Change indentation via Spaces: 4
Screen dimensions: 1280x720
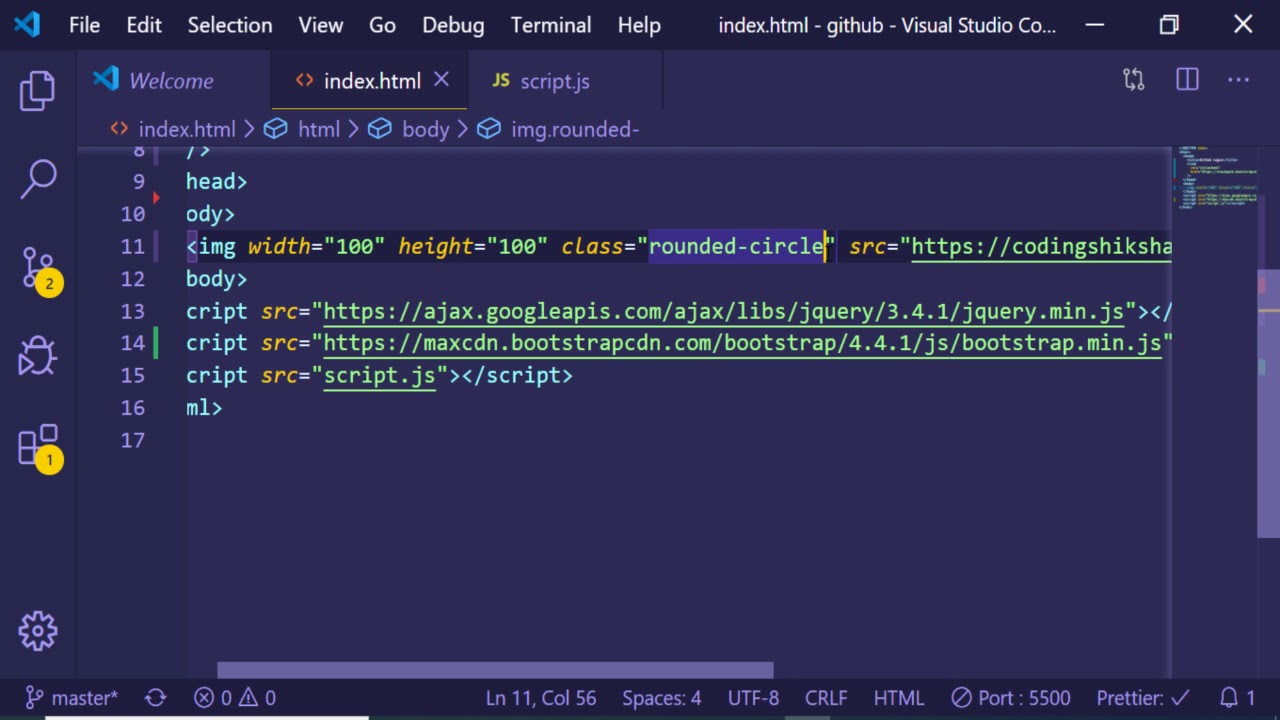point(661,698)
